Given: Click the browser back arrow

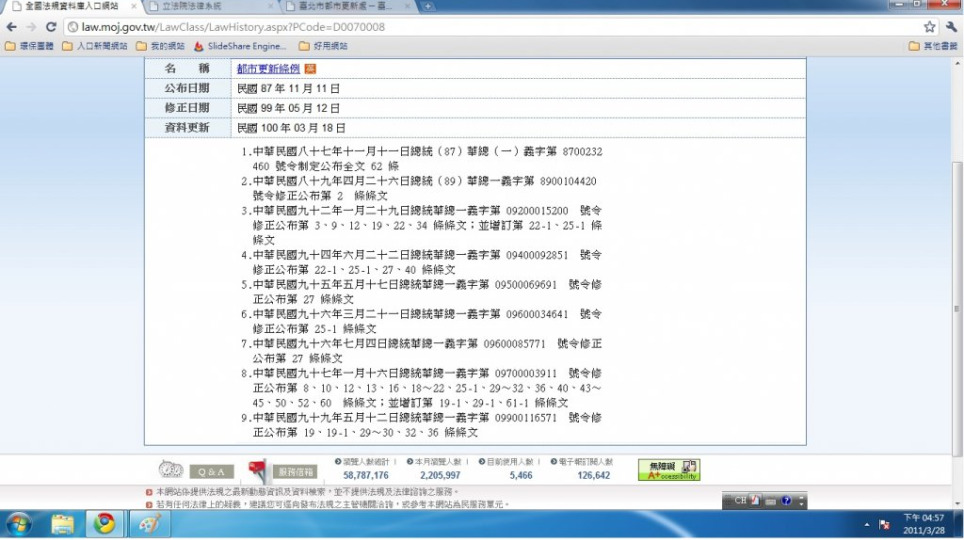Looking at the screenshot, I should (x=11, y=27).
